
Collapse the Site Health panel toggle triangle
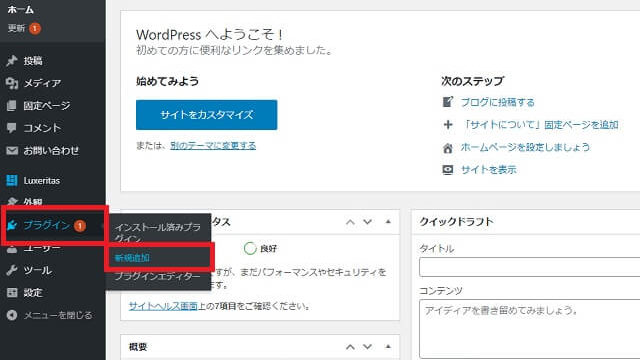point(388,222)
